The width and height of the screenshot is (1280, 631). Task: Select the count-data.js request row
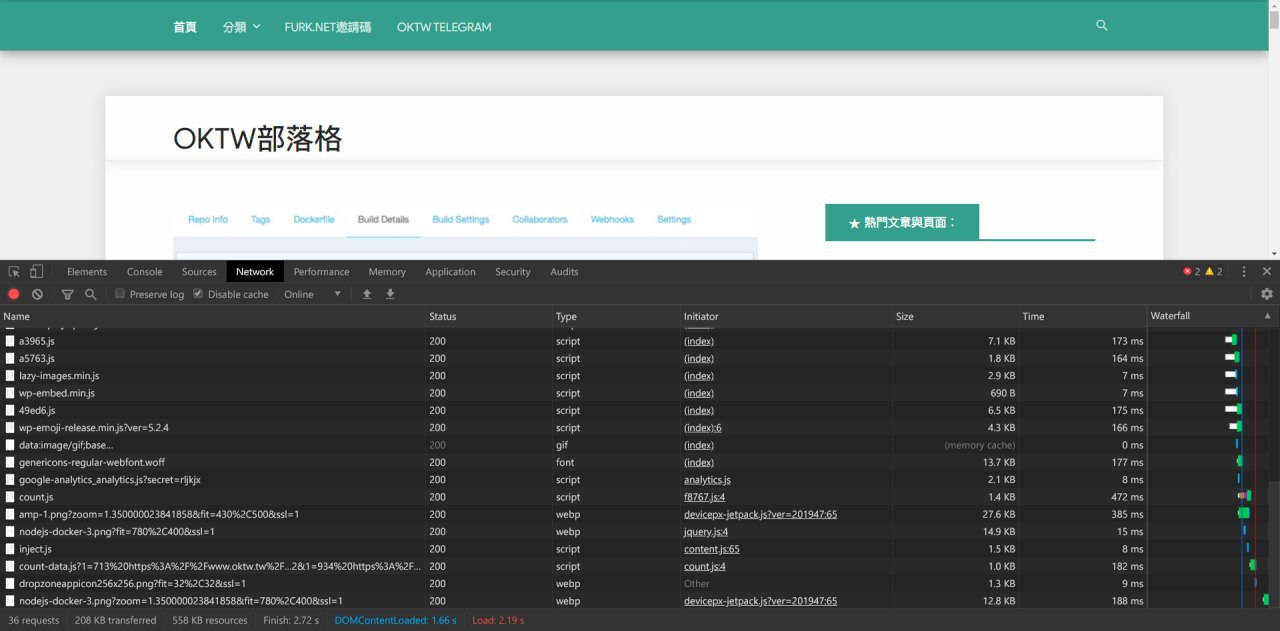pyautogui.click(x=634, y=566)
